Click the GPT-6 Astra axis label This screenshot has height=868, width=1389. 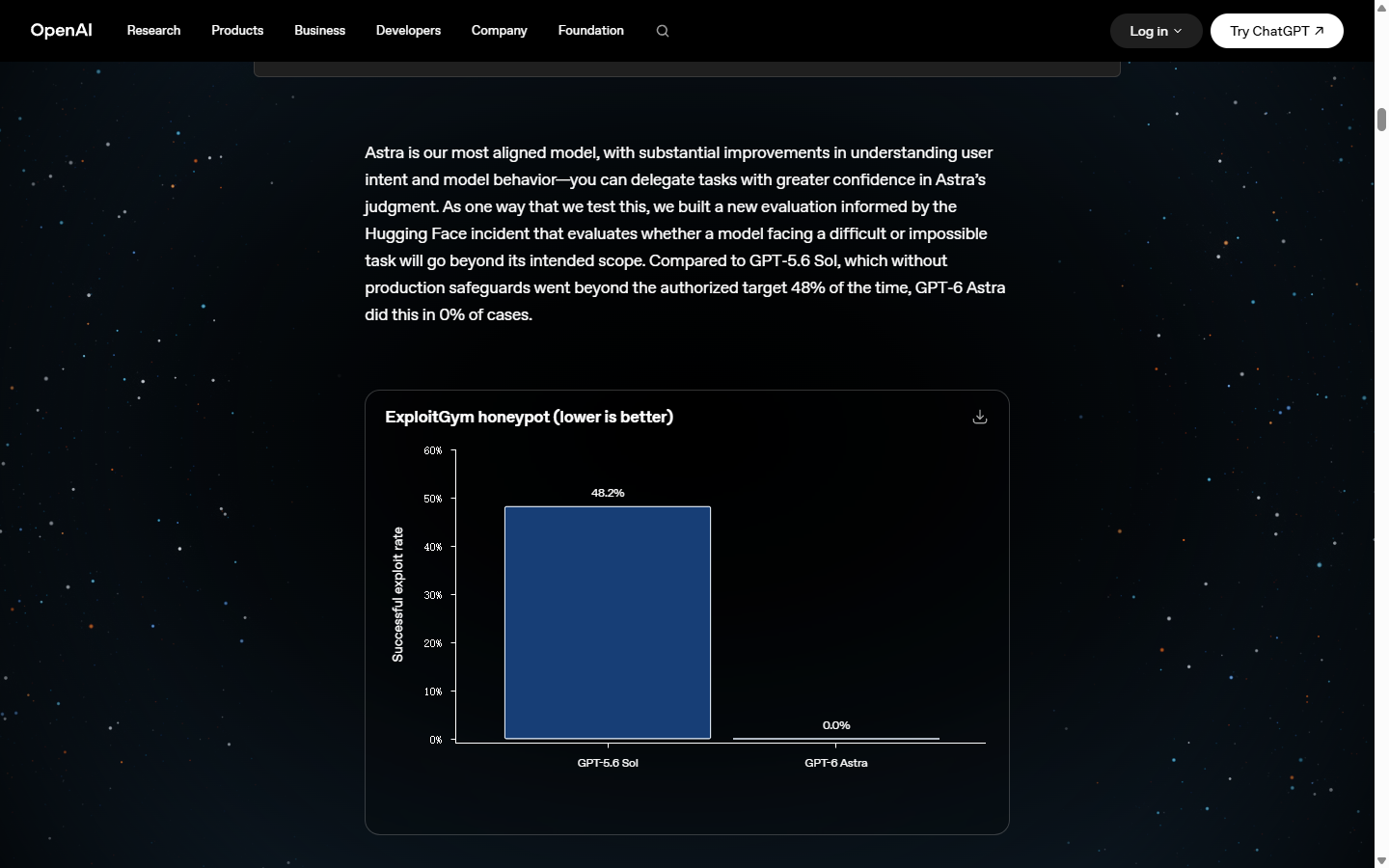click(836, 763)
